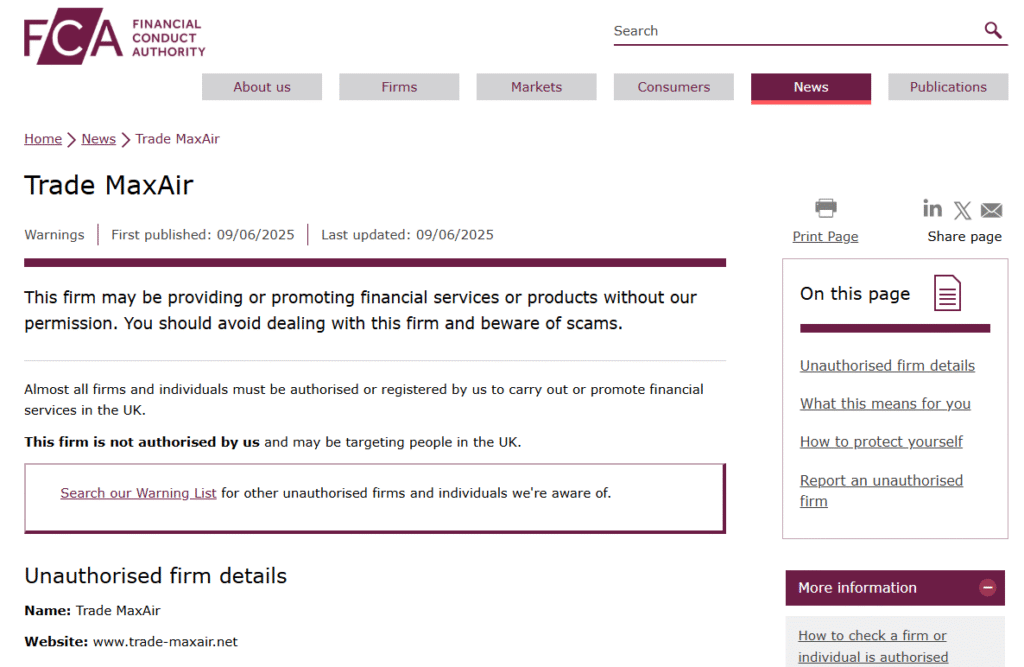Go to the Publications section
Image resolution: width=1024 pixels, height=667 pixels.
(948, 87)
